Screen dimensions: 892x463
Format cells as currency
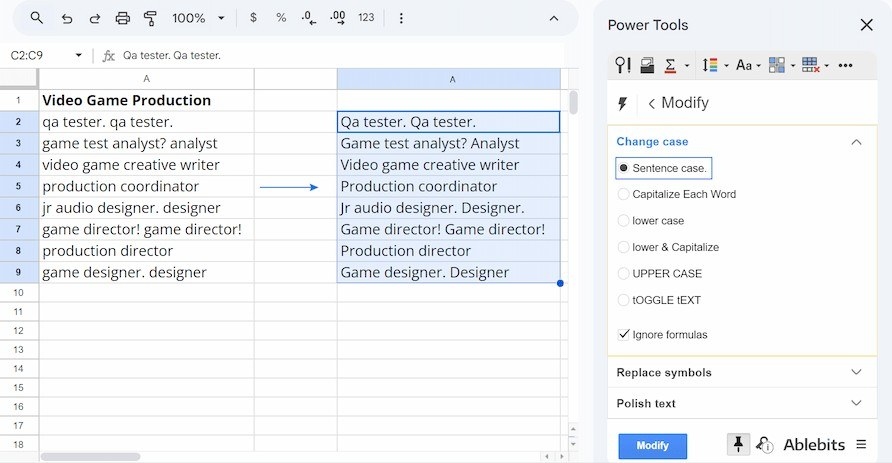pos(253,18)
